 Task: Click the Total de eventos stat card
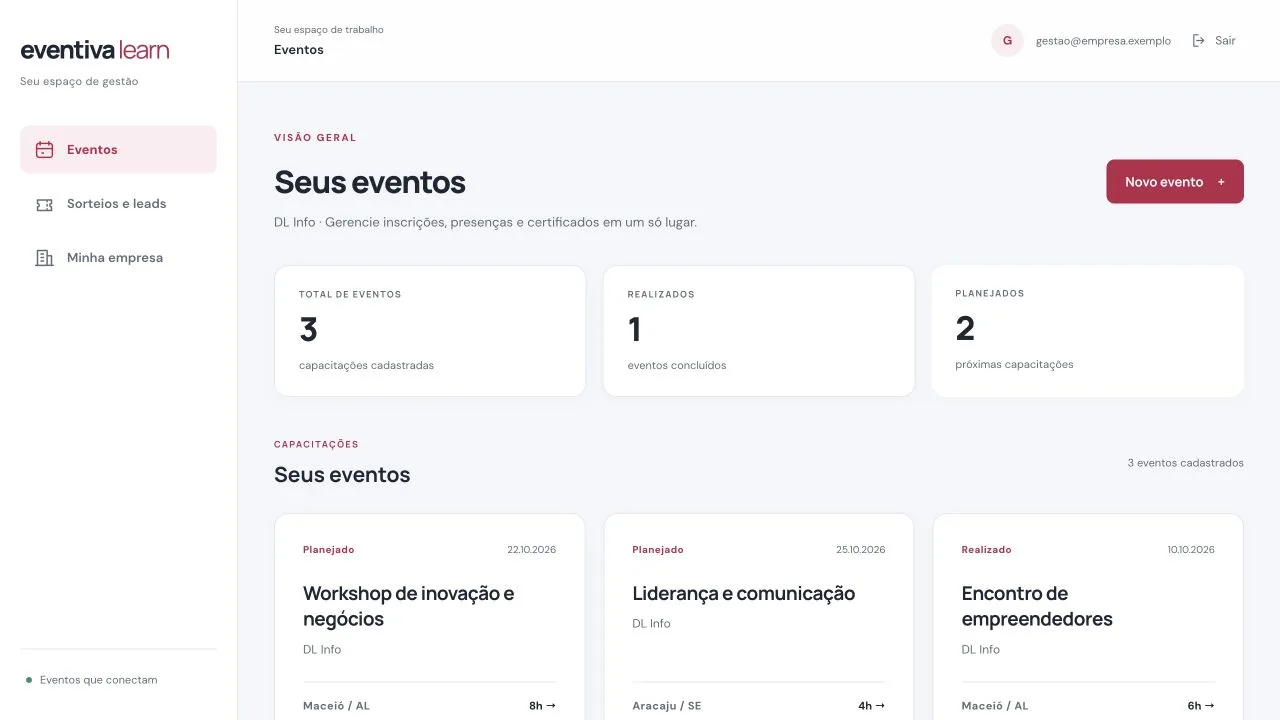point(430,331)
